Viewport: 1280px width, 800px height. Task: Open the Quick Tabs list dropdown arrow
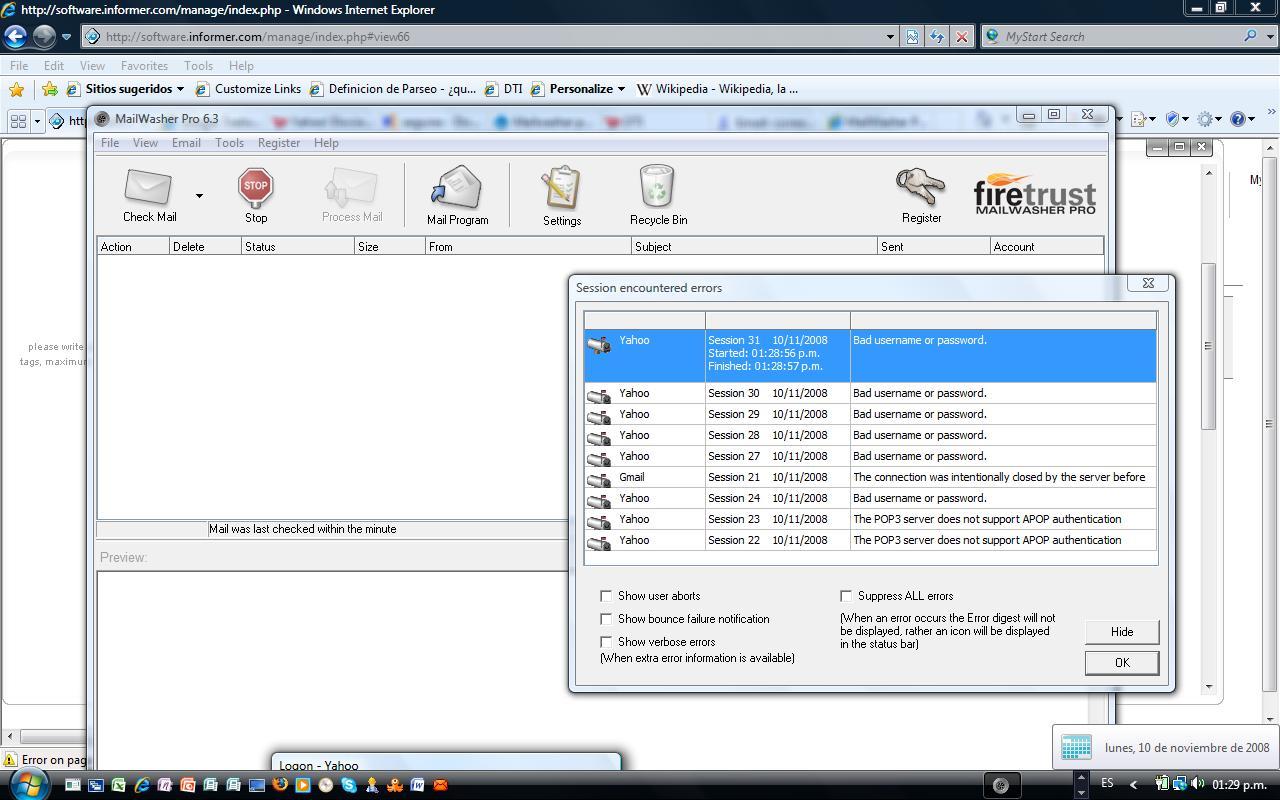37,121
